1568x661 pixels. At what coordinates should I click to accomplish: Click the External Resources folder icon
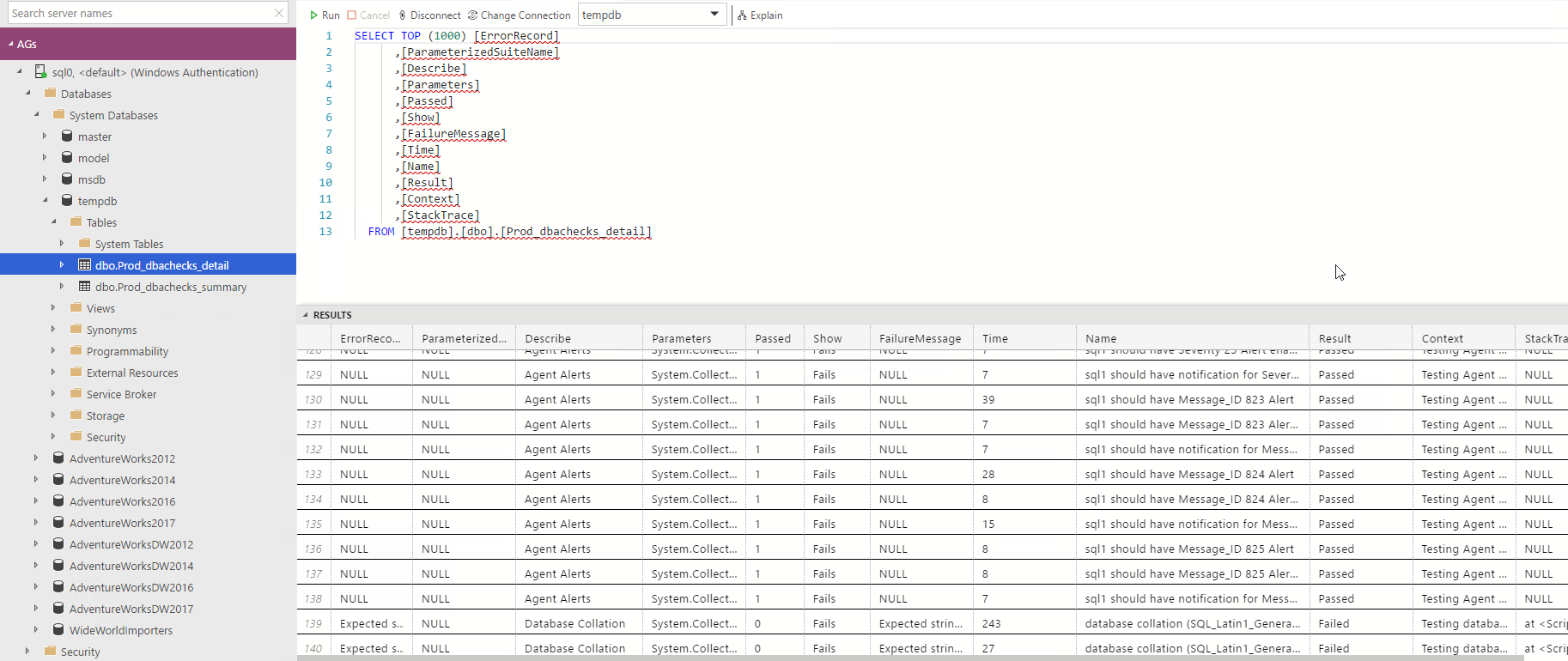(x=76, y=372)
